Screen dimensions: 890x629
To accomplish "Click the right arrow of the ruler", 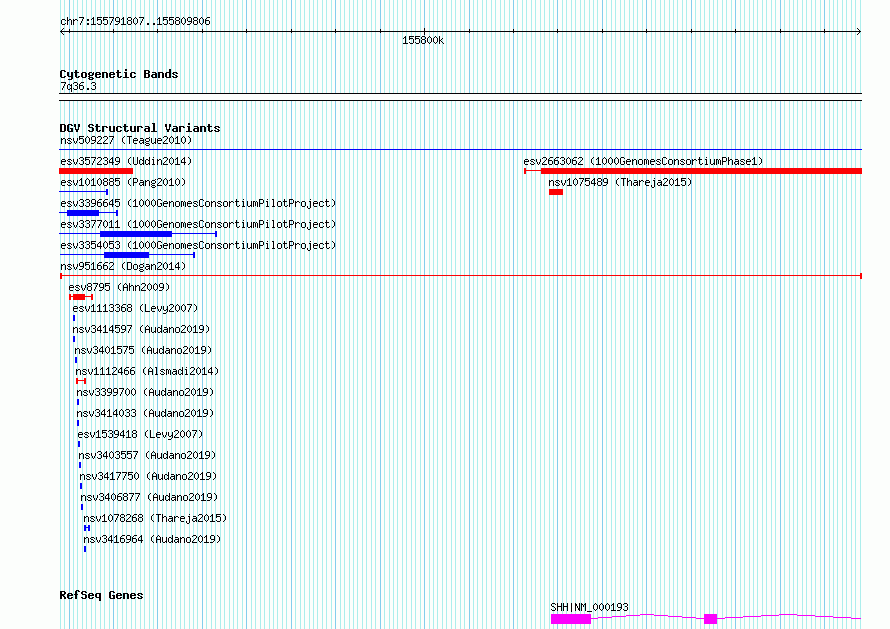I will (859, 32).
